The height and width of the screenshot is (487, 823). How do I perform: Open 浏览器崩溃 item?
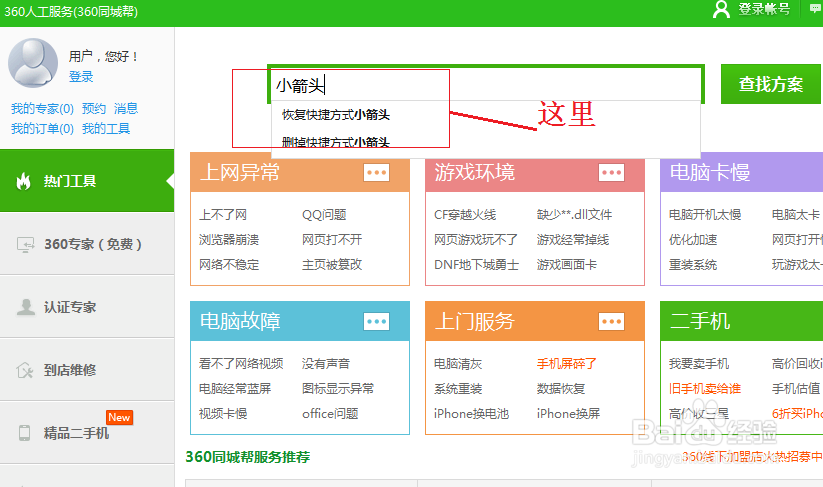229,240
